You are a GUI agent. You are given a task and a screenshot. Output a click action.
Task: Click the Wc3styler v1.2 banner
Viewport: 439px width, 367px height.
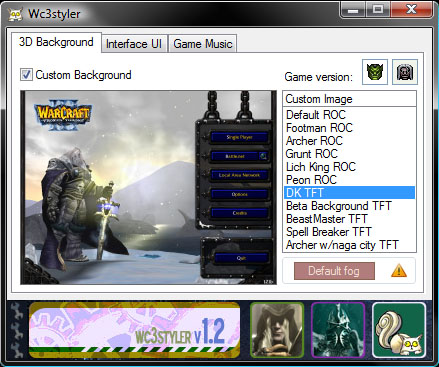134,330
